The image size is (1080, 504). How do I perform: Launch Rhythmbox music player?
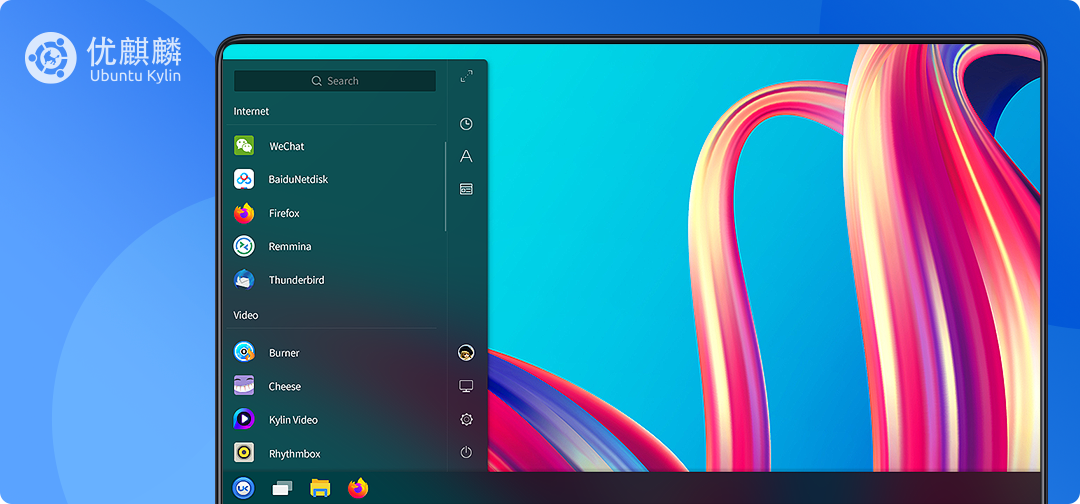click(x=294, y=454)
